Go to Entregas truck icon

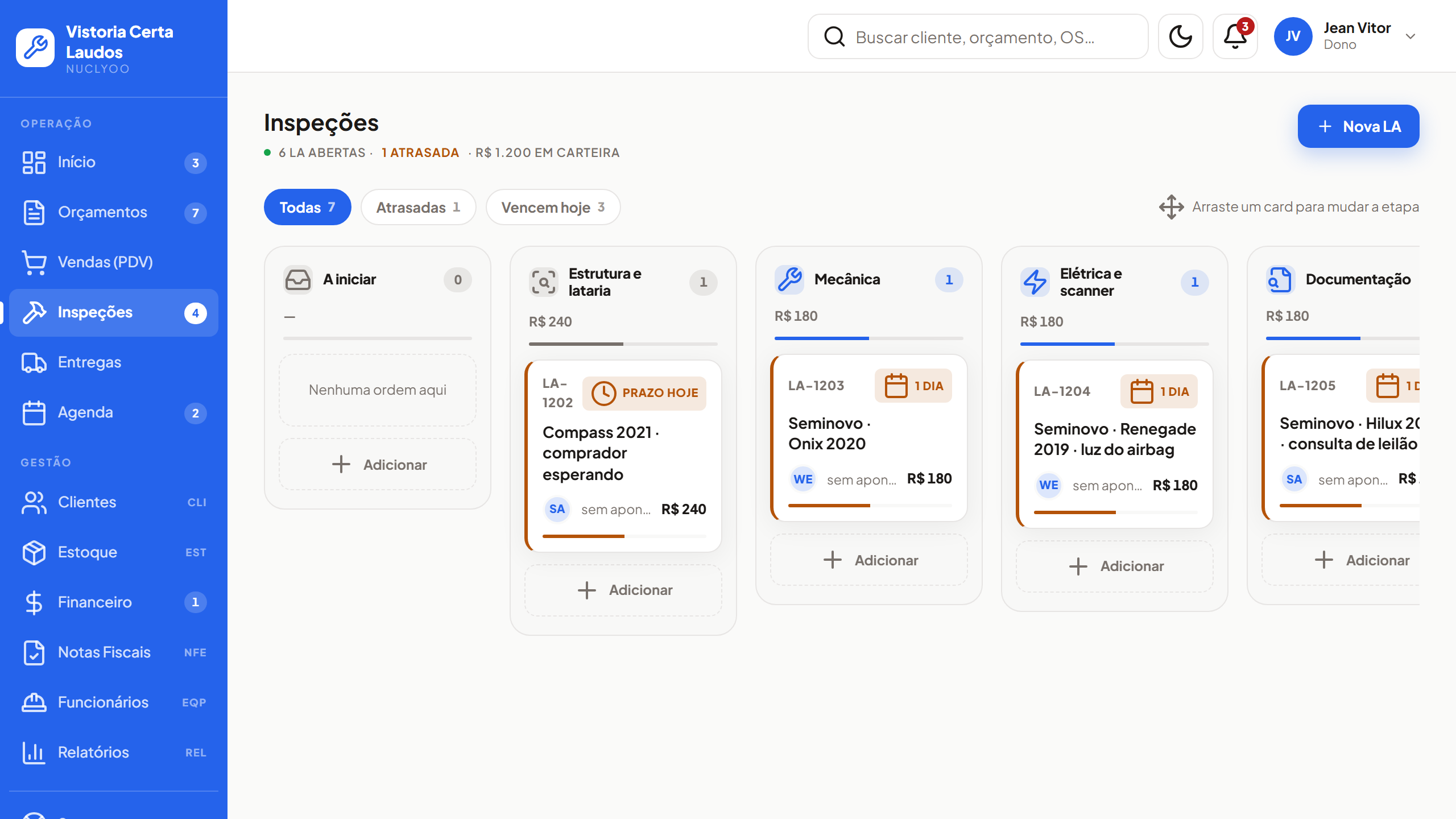tap(34, 362)
